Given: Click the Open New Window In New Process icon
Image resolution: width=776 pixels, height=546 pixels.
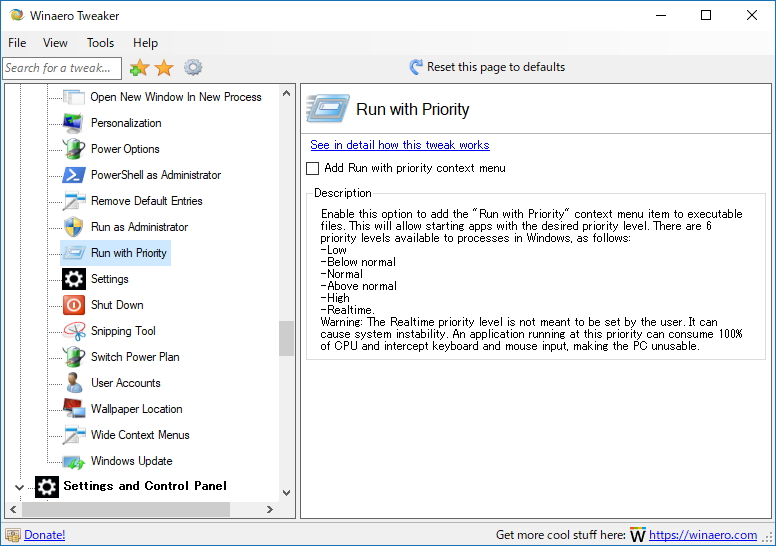Looking at the screenshot, I should coord(74,97).
